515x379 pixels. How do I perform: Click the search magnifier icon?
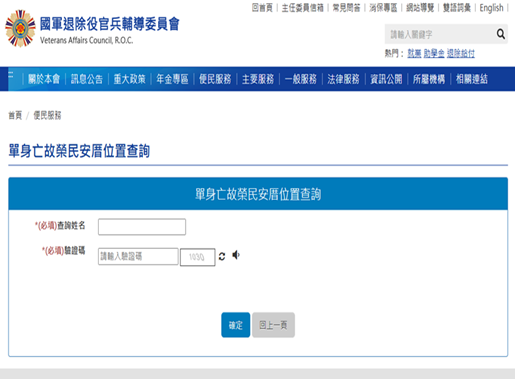pyautogui.click(x=500, y=34)
